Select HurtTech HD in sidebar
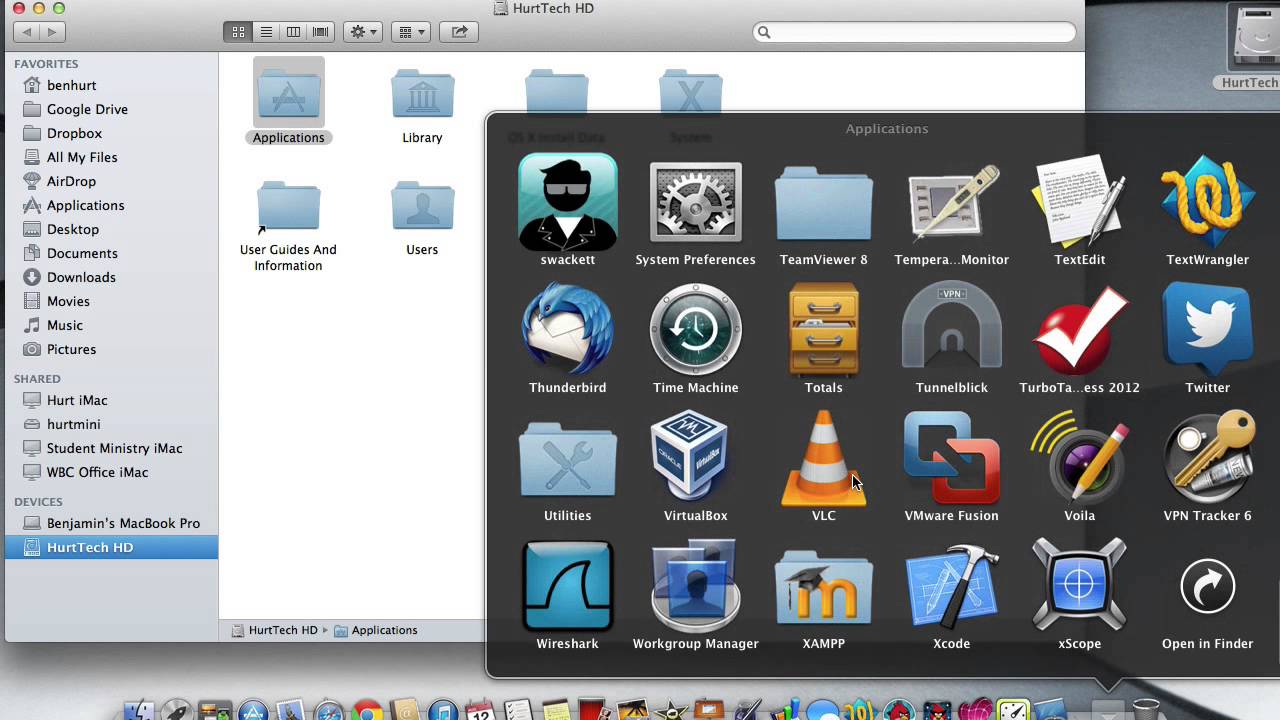Image resolution: width=1280 pixels, height=720 pixels. pos(111,547)
